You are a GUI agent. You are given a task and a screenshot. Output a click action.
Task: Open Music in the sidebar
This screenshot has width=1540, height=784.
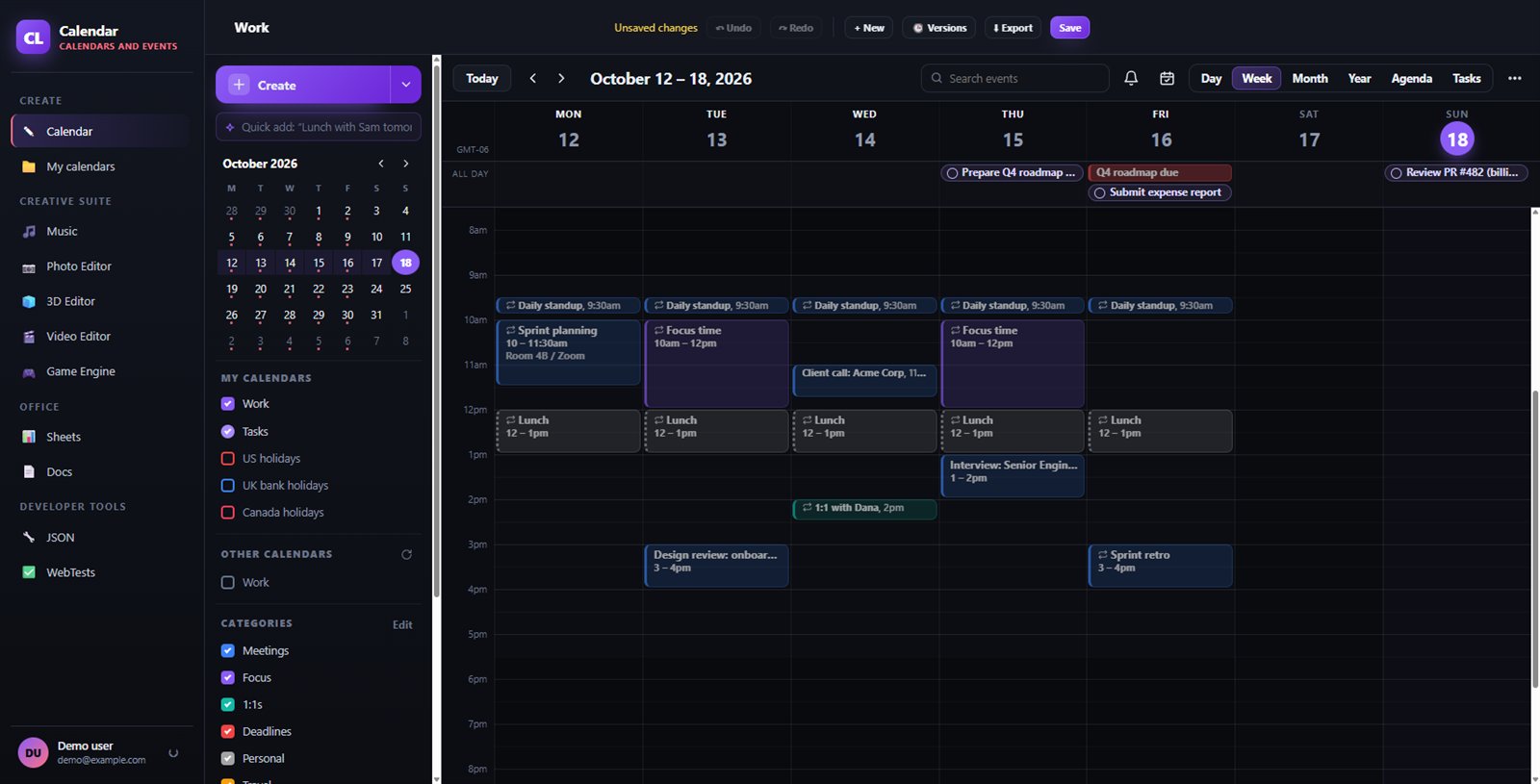tap(101, 231)
